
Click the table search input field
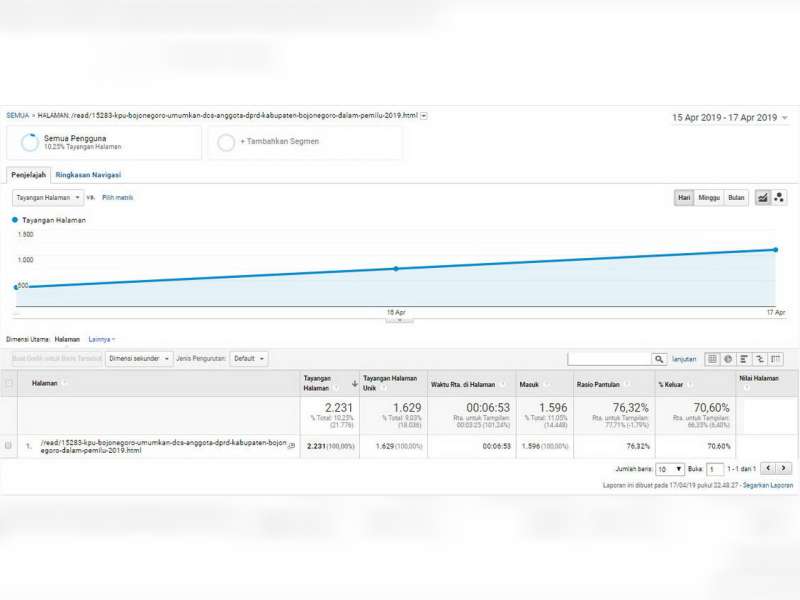click(609, 359)
